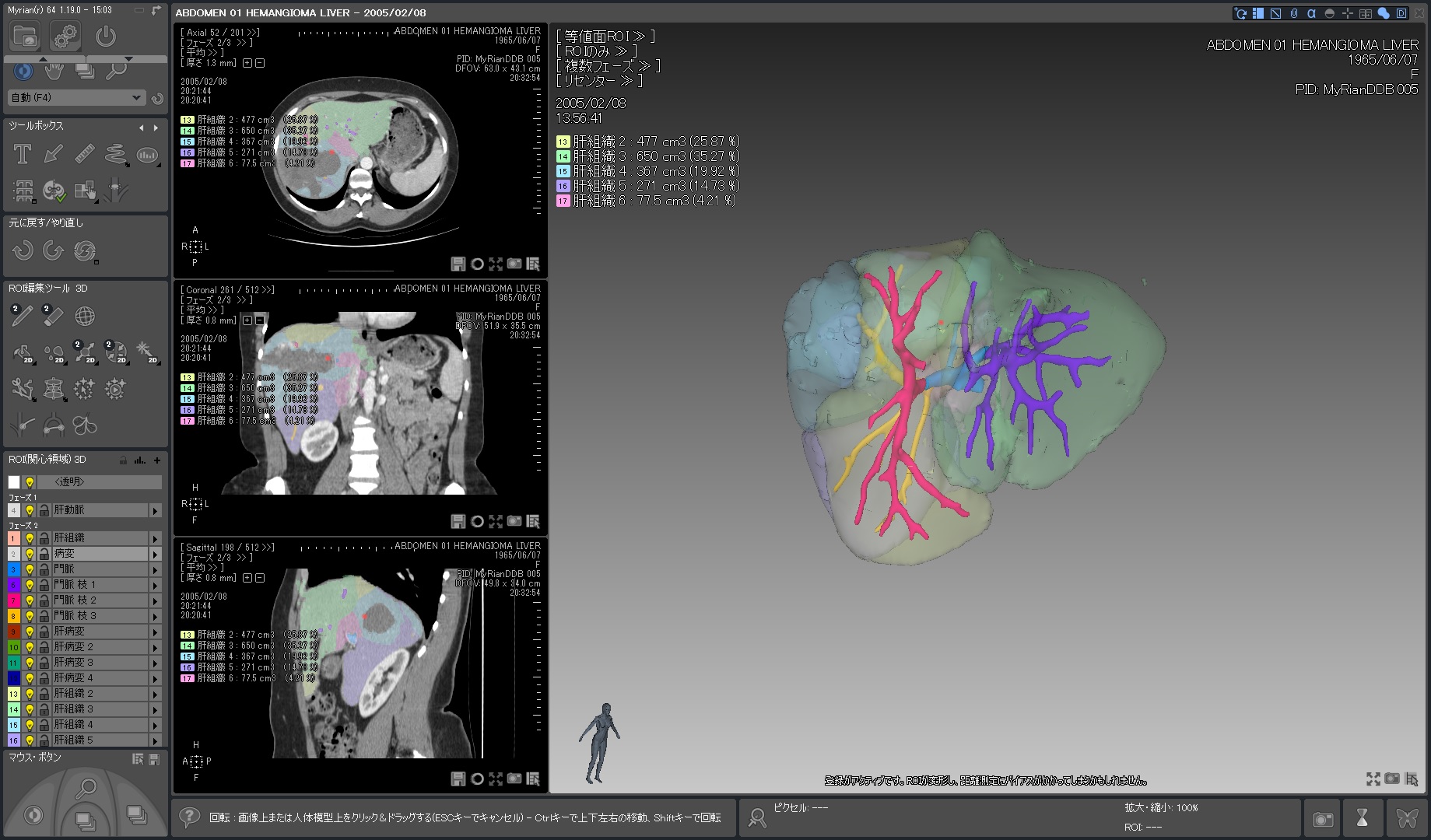This screenshot has width=1431, height=840.
Task: Toggle visibility bulb for 門脈 枝 1
Action: coord(30,585)
